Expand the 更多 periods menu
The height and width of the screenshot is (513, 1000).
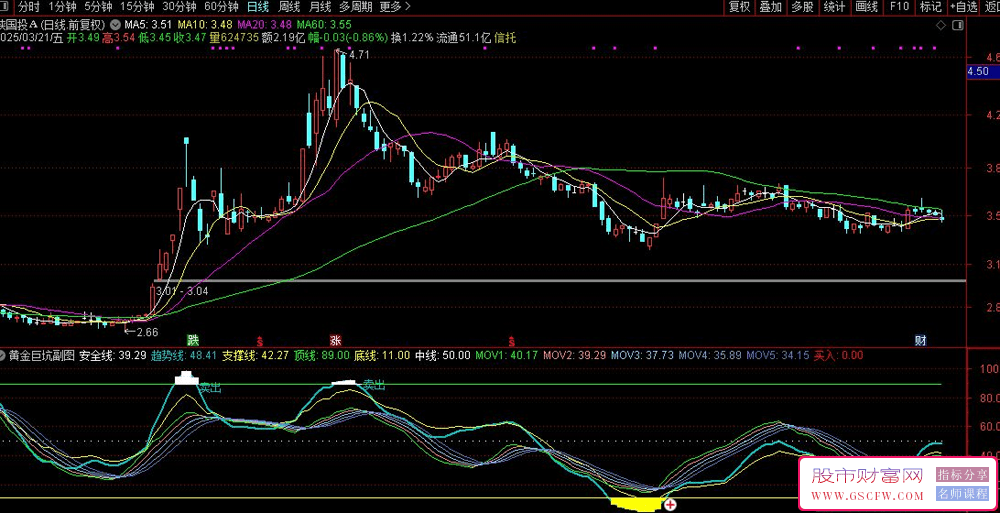pyautogui.click(x=394, y=7)
